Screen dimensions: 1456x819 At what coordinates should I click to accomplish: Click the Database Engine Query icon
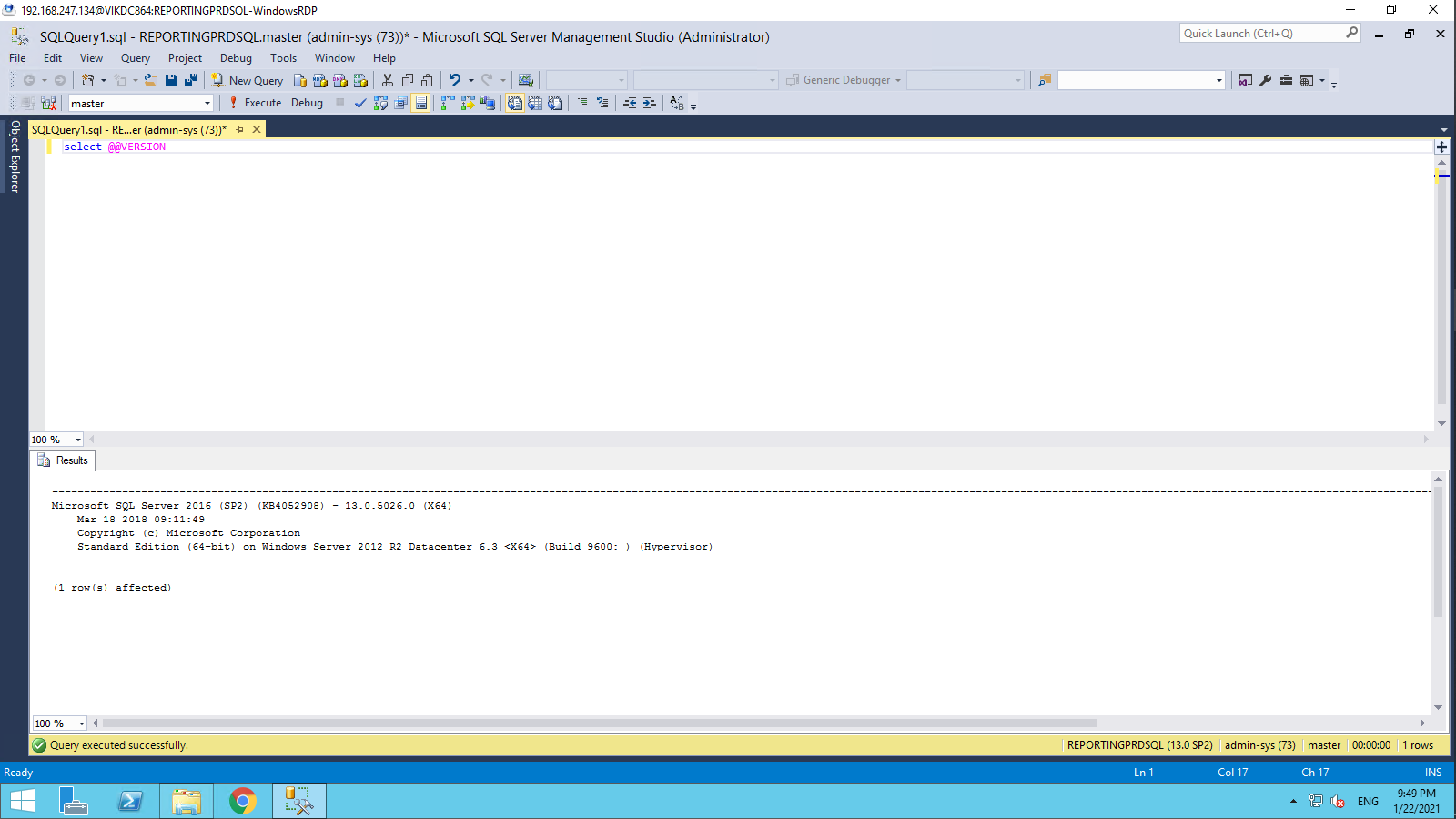(299, 80)
